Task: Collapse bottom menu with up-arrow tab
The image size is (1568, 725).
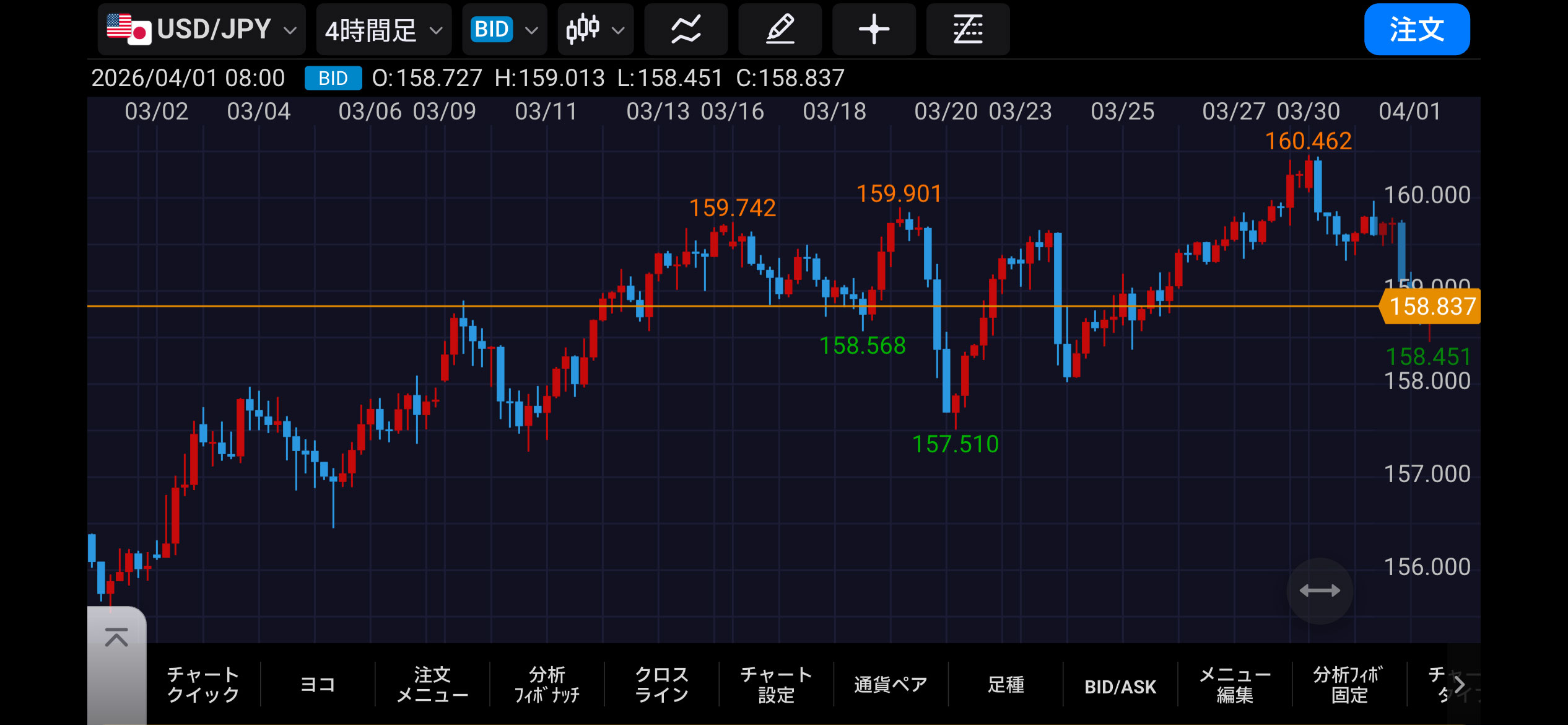Action: (116, 638)
